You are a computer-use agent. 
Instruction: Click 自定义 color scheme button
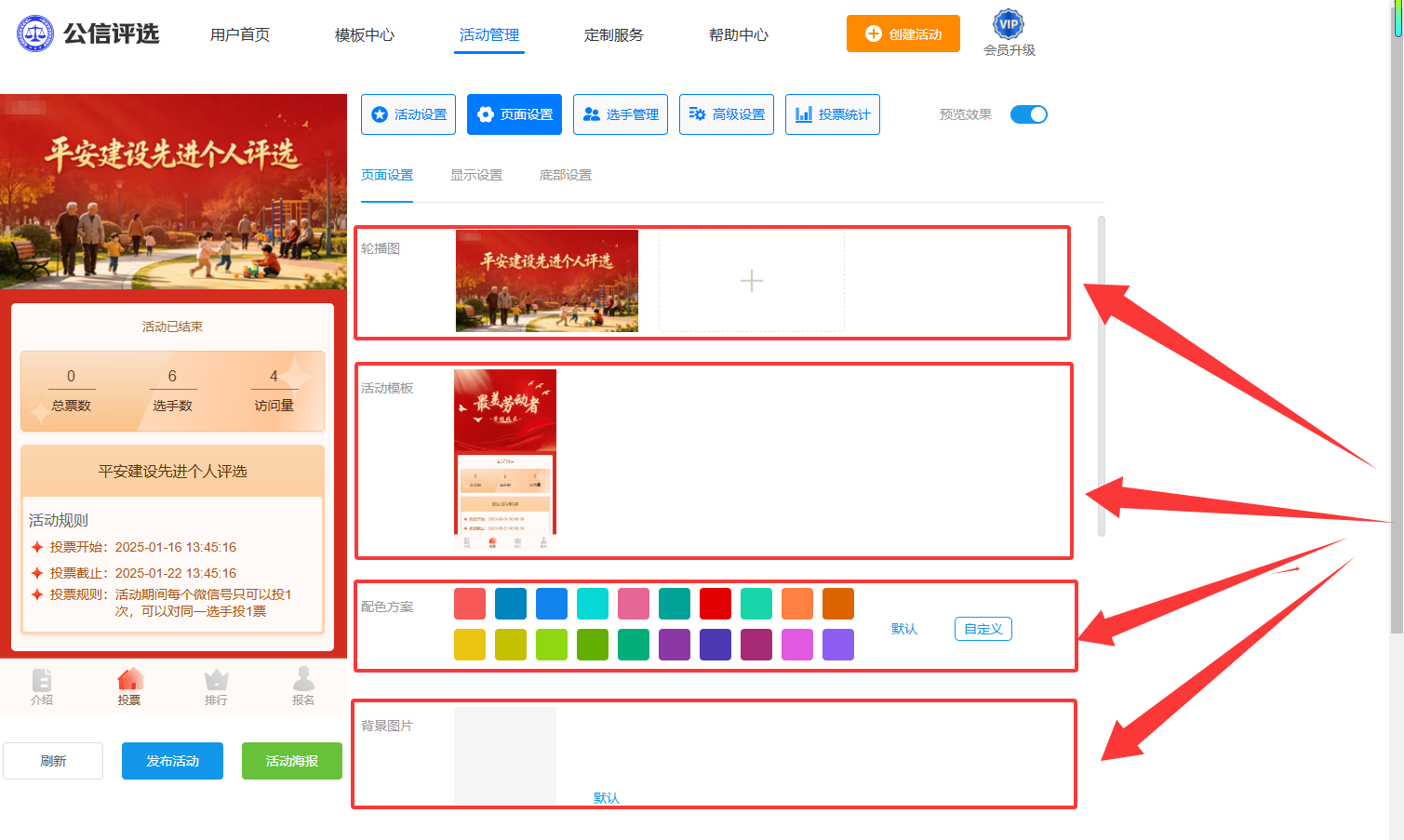[x=983, y=629]
